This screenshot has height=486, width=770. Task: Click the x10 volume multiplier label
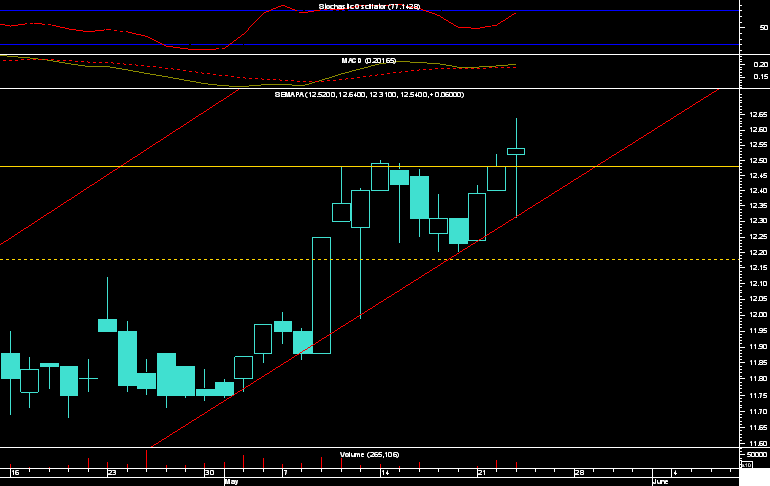click(x=746, y=464)
